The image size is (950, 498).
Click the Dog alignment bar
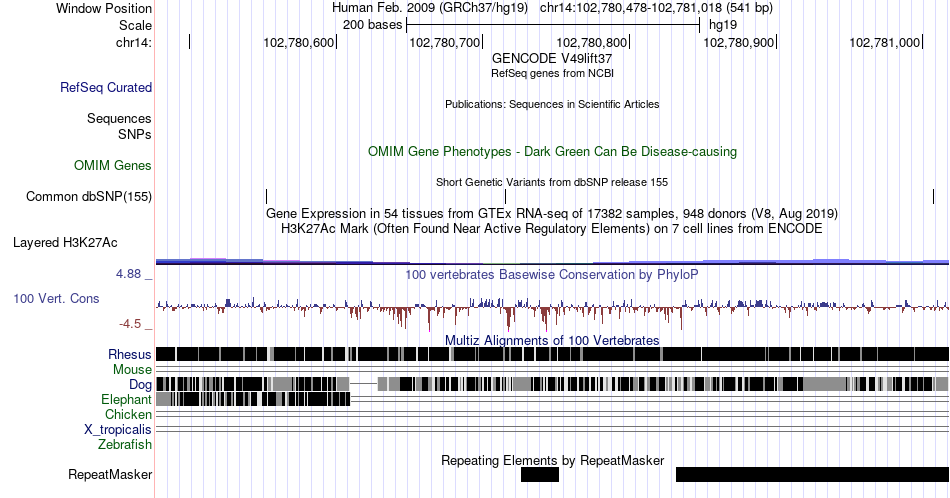click(x=552, y=384)
